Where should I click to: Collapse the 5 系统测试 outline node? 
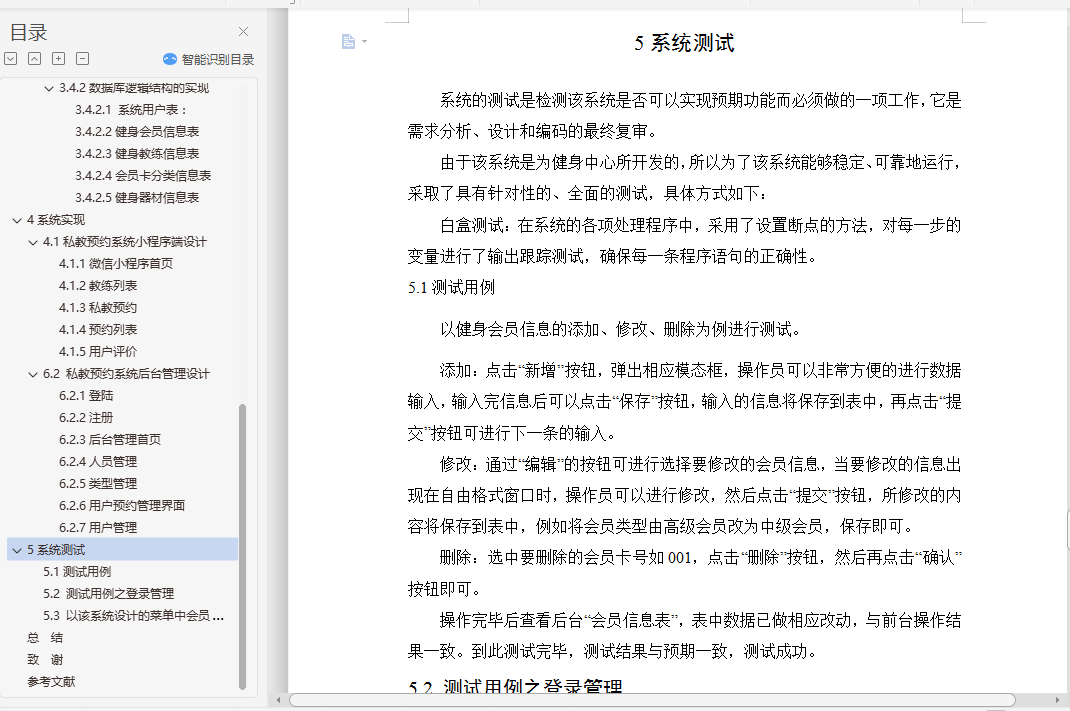(17, 550)
